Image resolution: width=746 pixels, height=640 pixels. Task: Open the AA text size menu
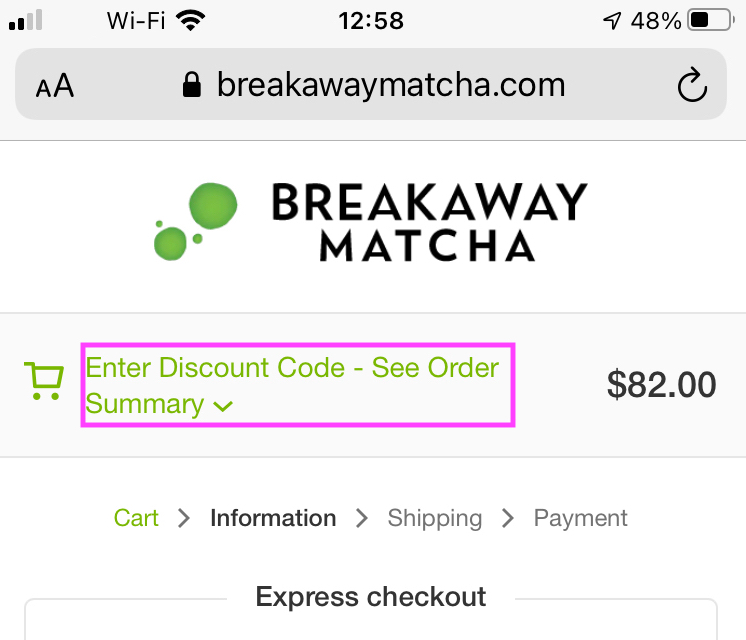click(x=55, y=86)
